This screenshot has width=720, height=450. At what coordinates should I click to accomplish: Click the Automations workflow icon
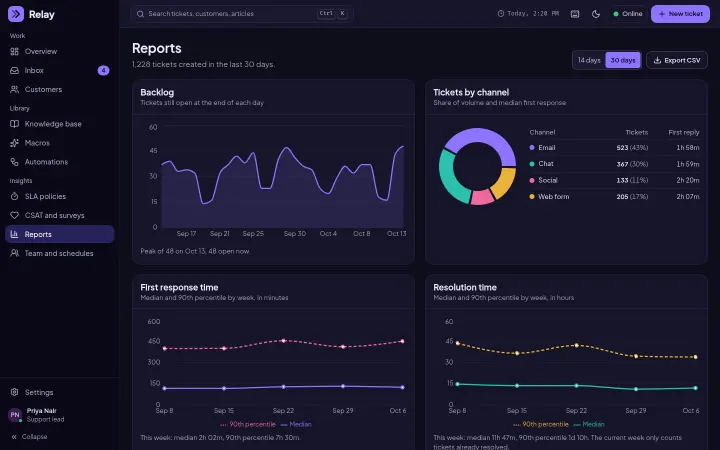click(x=15, y=162)
